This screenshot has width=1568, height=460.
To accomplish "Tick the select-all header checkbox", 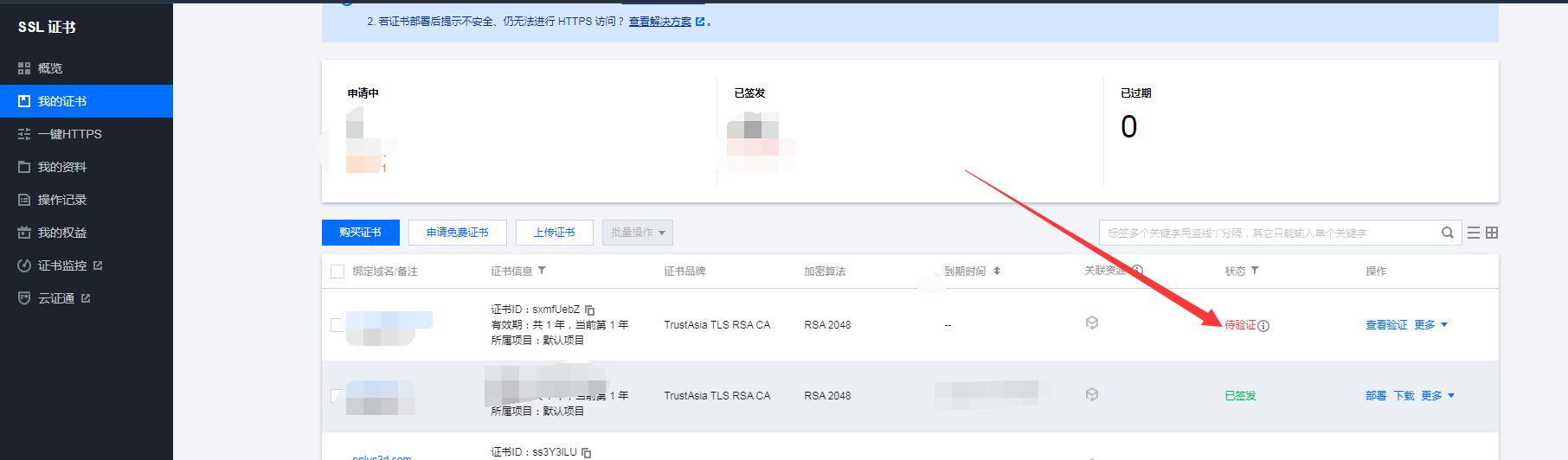I will 337,272.
